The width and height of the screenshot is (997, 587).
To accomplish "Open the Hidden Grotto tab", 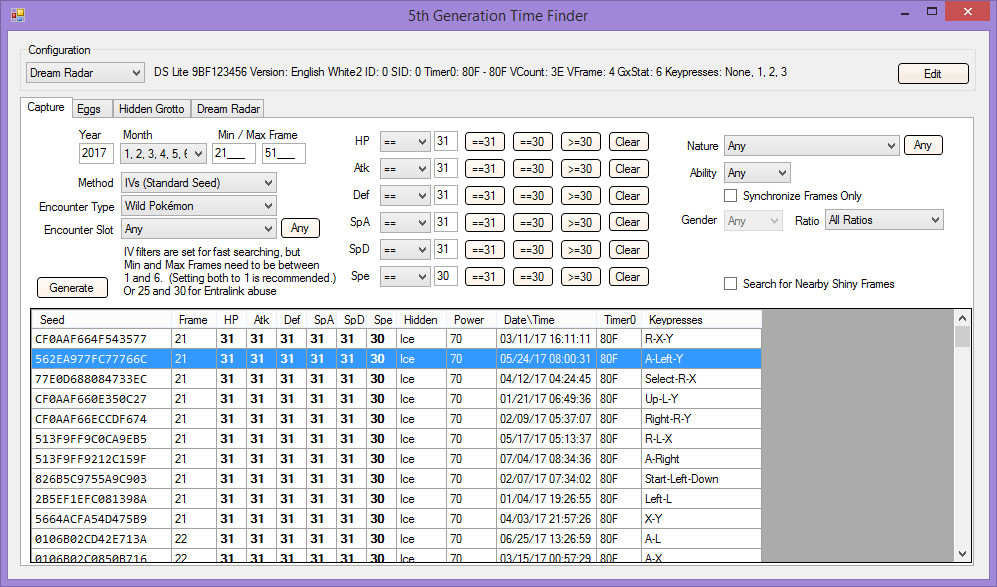I will 151,109.
